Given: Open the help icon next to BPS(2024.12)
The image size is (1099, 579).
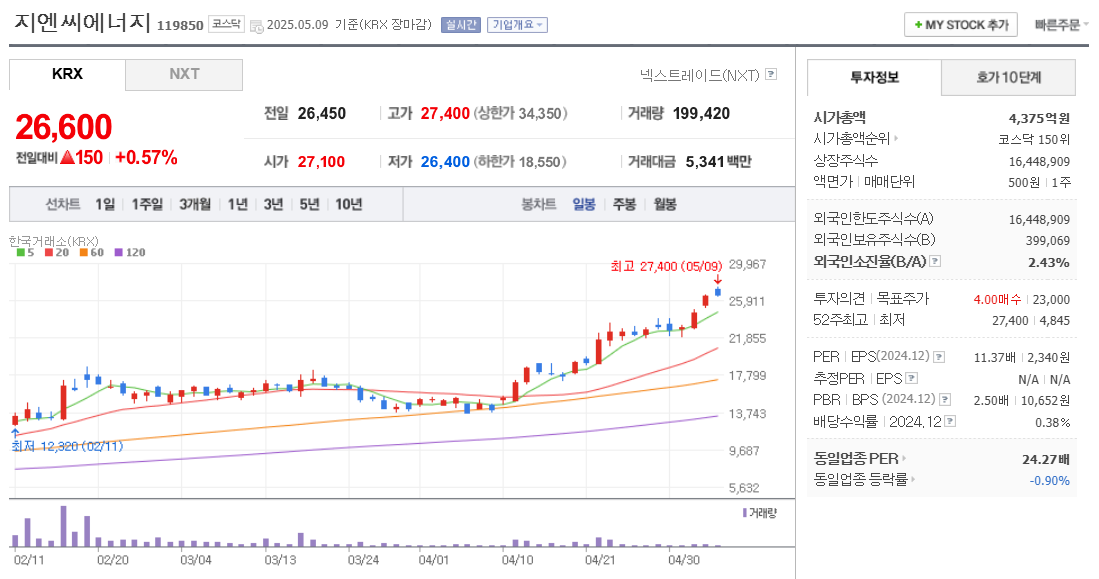Looking at the screenshot, I should (x=945, y=400).
